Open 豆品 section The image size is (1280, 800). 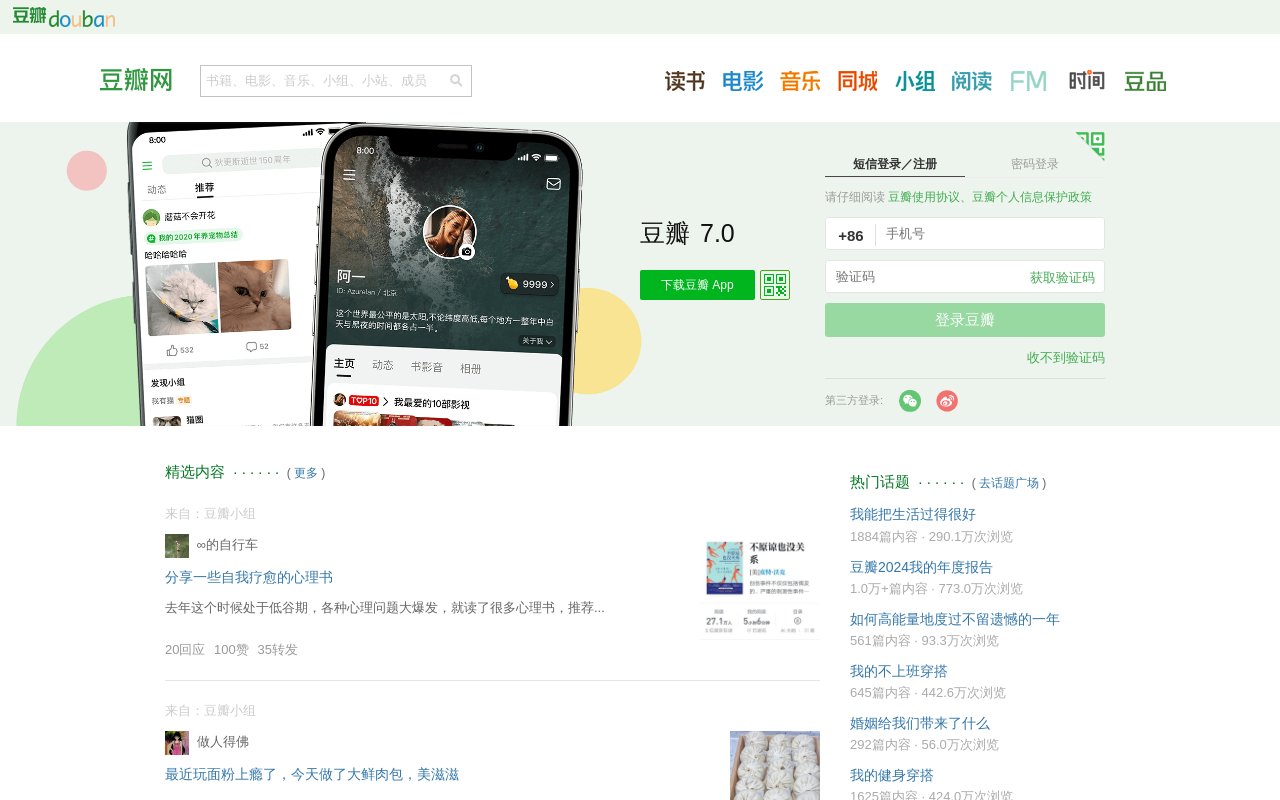click(x=1145, y=82)
